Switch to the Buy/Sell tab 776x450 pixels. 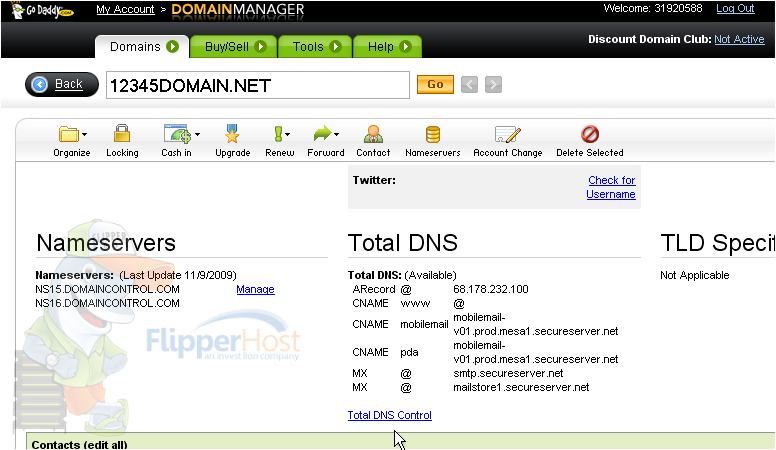click(x=234, y=47)
